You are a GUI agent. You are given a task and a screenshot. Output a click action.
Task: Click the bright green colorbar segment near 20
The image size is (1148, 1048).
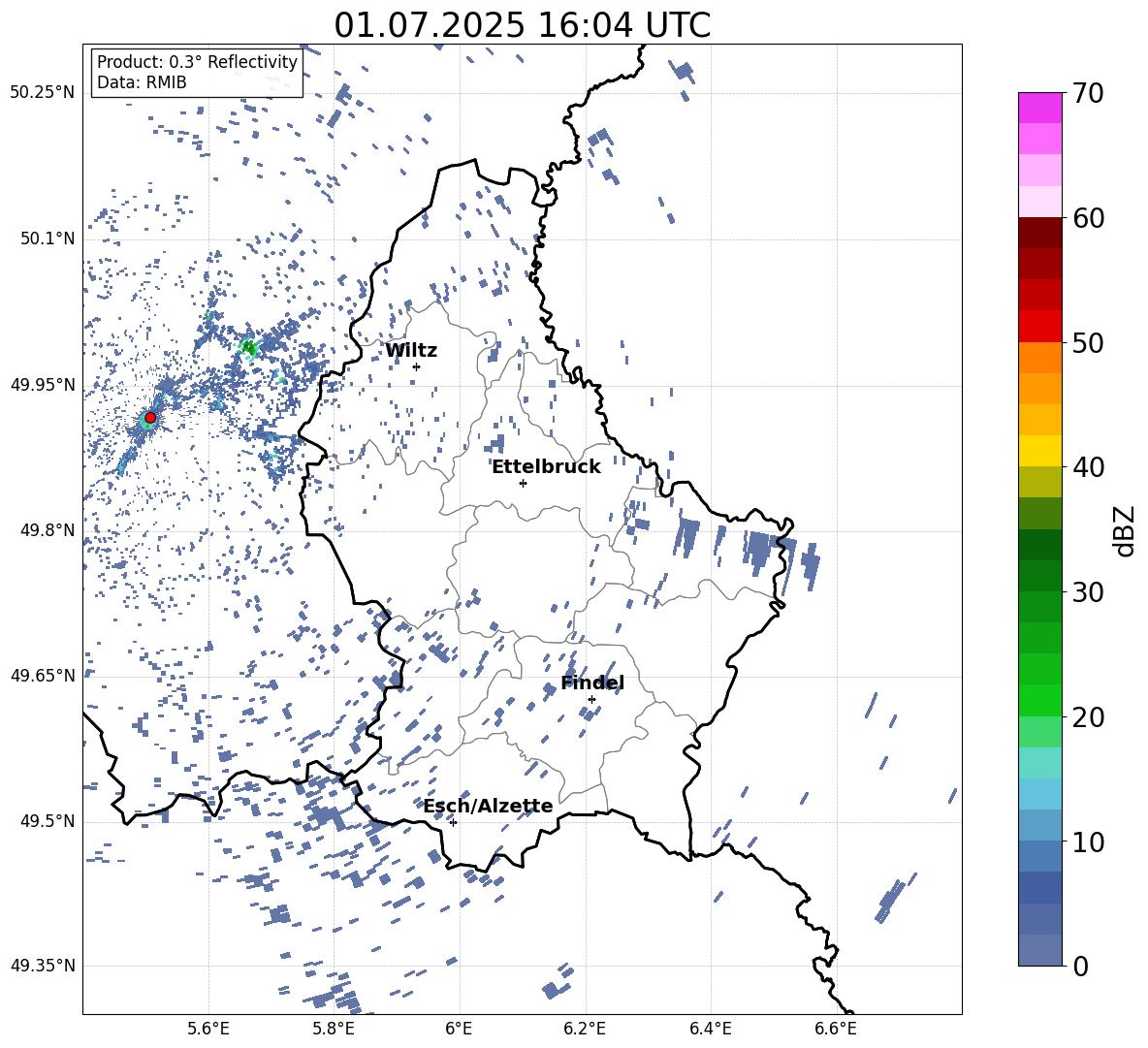[1040, 700]
